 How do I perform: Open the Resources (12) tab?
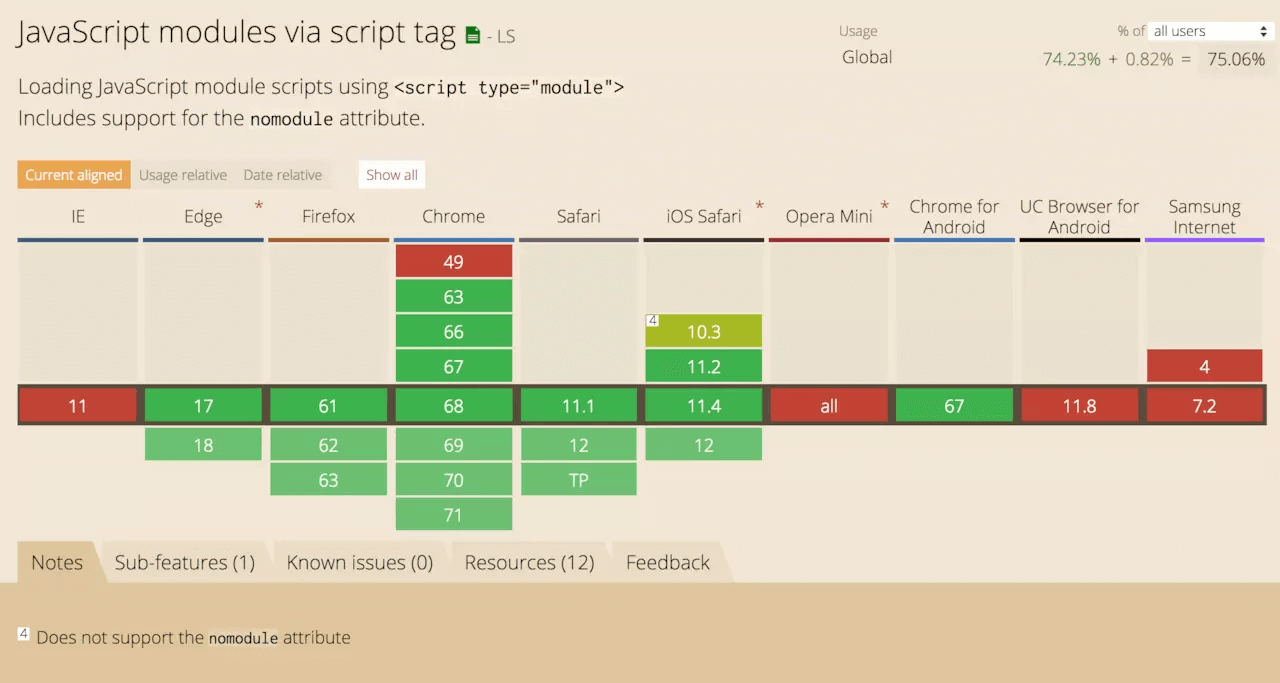tap(529, 562)
